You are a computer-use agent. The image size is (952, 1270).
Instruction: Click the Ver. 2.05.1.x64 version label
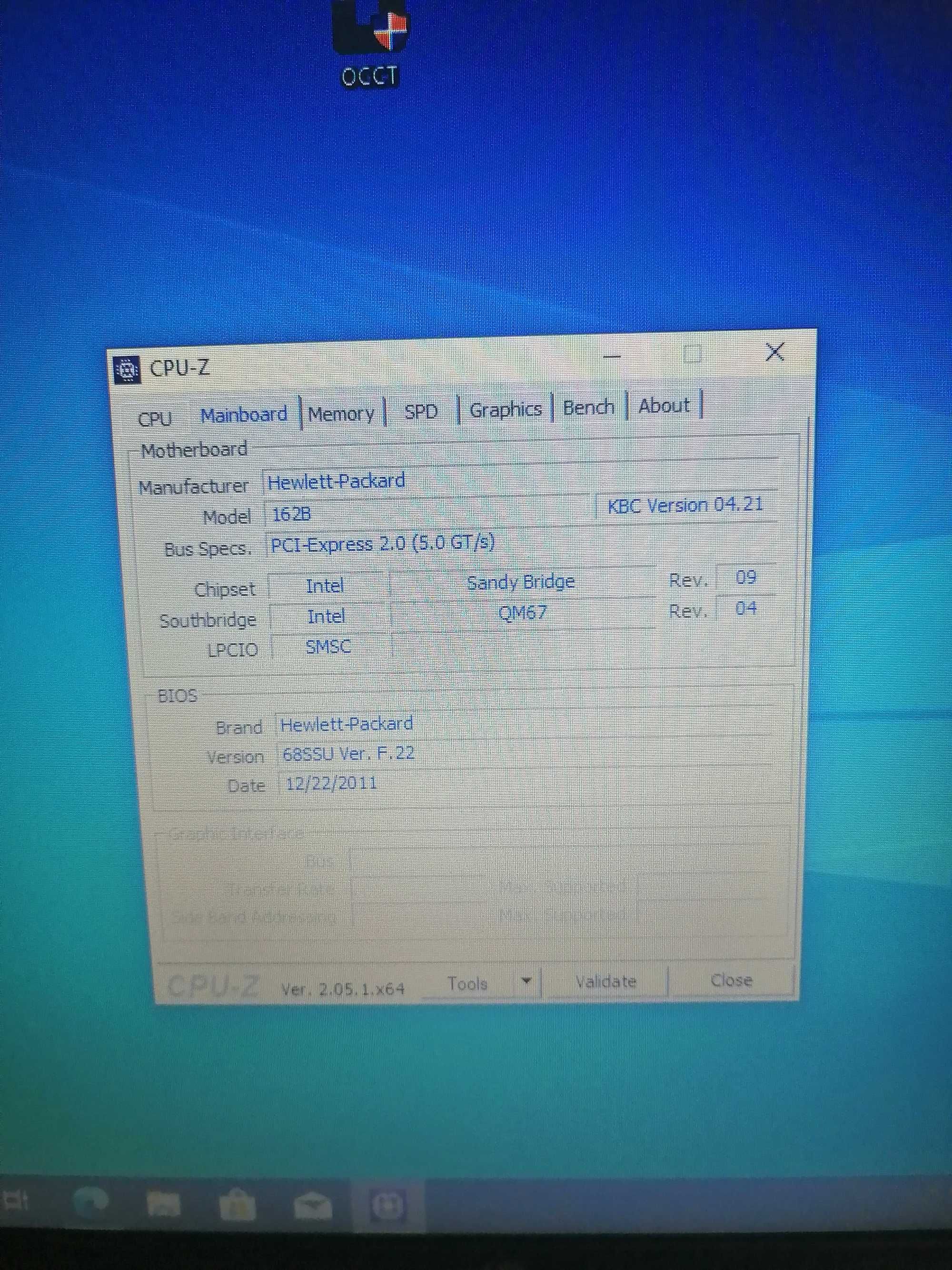click(x=343, y=989)
